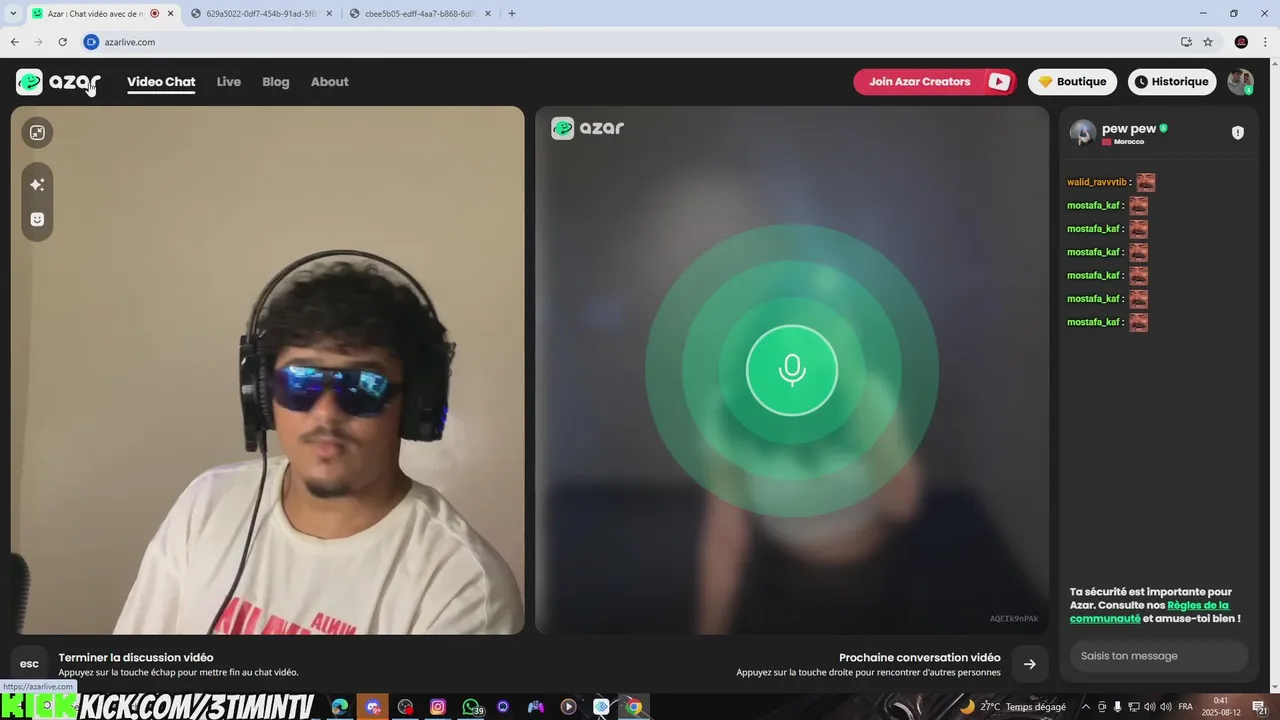This screenshot has height=720, width=1280.
Task: Open the user profile avatar menu
Action: (1240, 82)
